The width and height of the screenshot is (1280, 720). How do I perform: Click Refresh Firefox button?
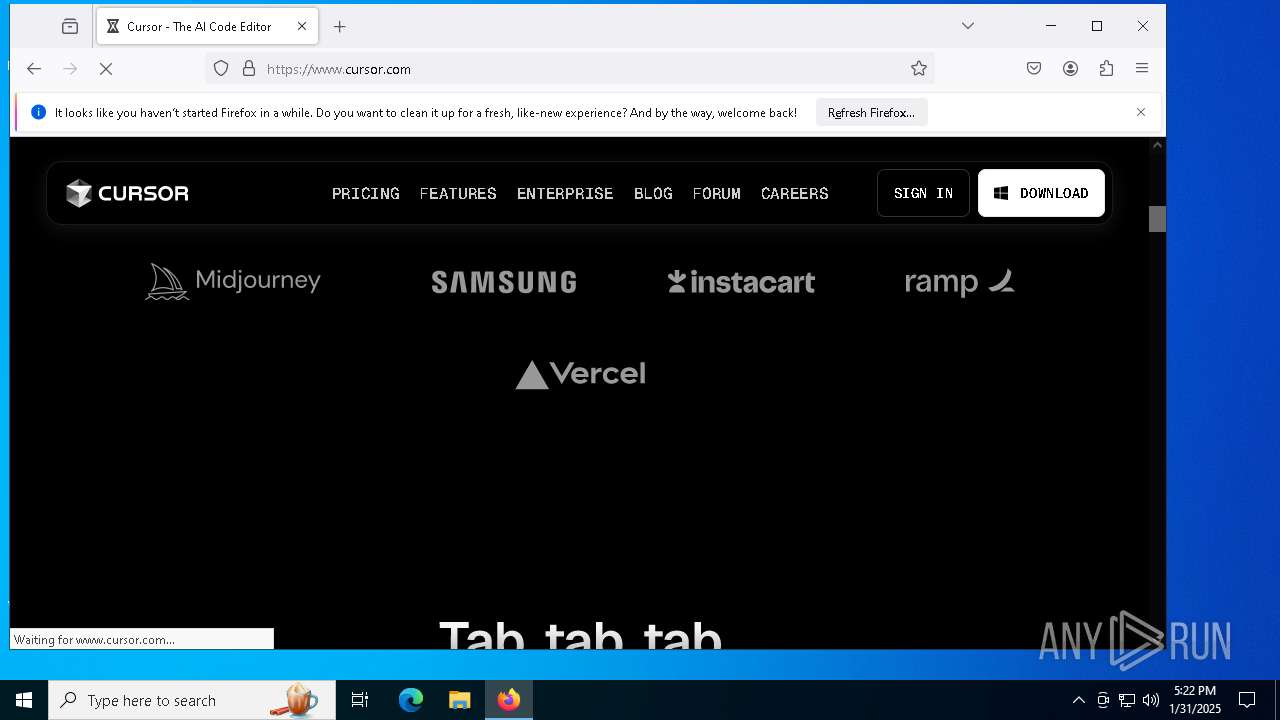(x=871, y=113)
